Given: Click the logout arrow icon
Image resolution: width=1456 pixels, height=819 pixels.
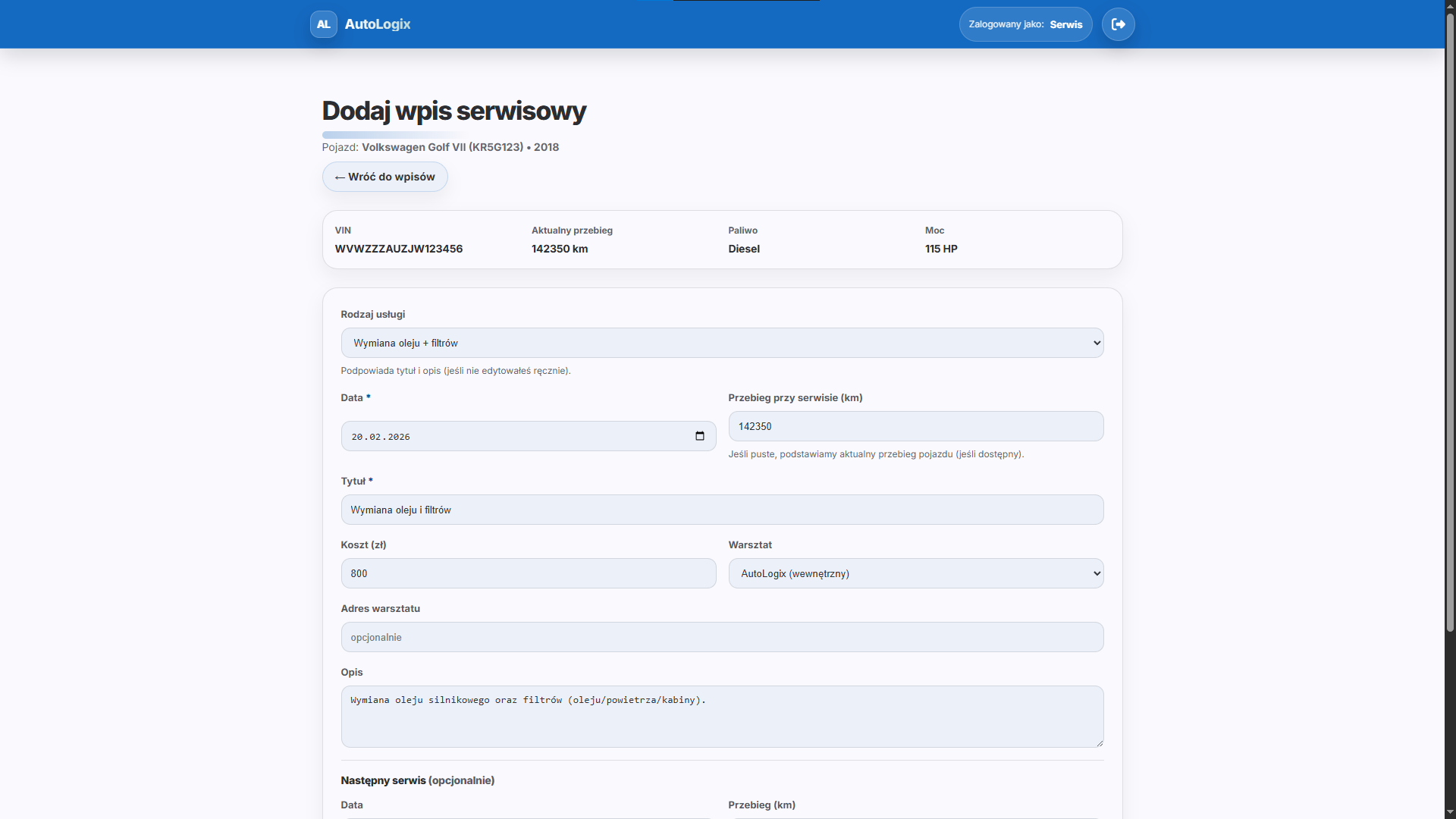Looking at the screenshot, I should pos(1118,24).
